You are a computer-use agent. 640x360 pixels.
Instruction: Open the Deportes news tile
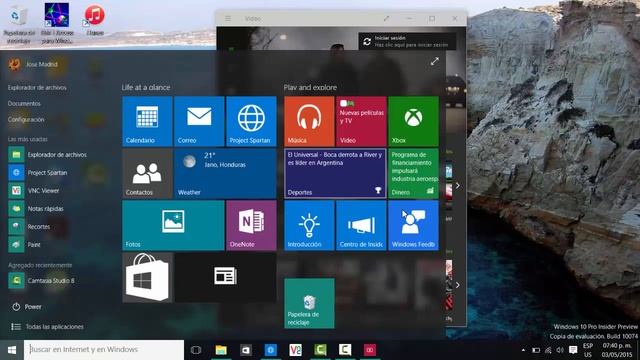pos(335,173)
